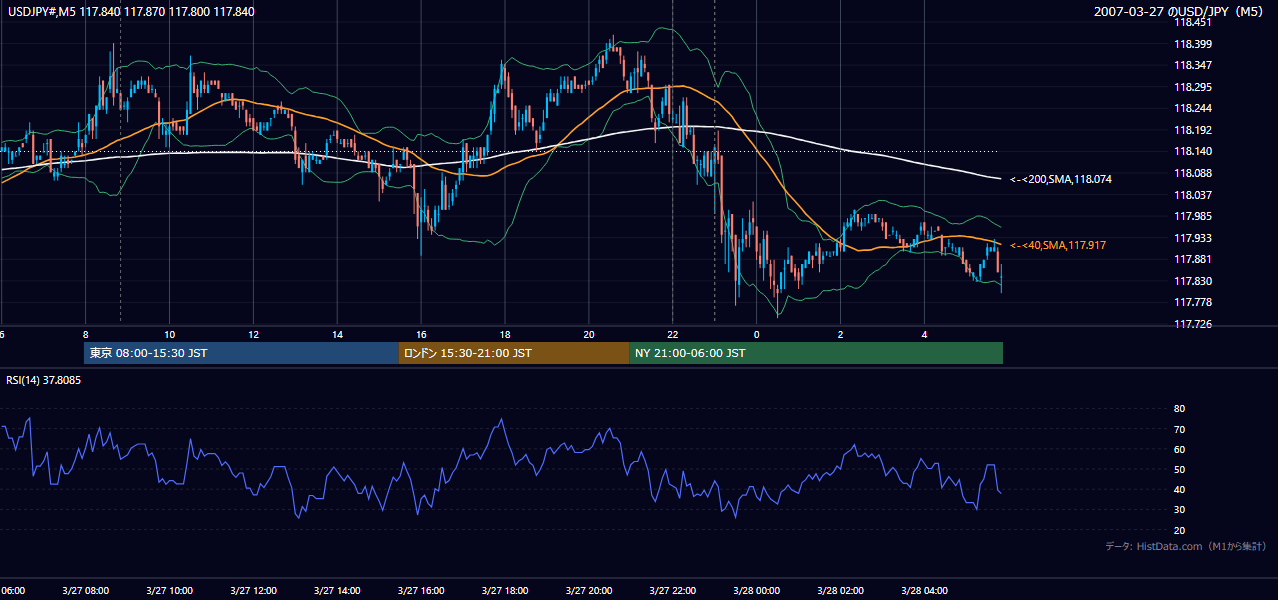The height and width of the screenshot is (600, 1278).
Task: Click the HistData.com data source credit
Action: click(x=1186, y=546)
